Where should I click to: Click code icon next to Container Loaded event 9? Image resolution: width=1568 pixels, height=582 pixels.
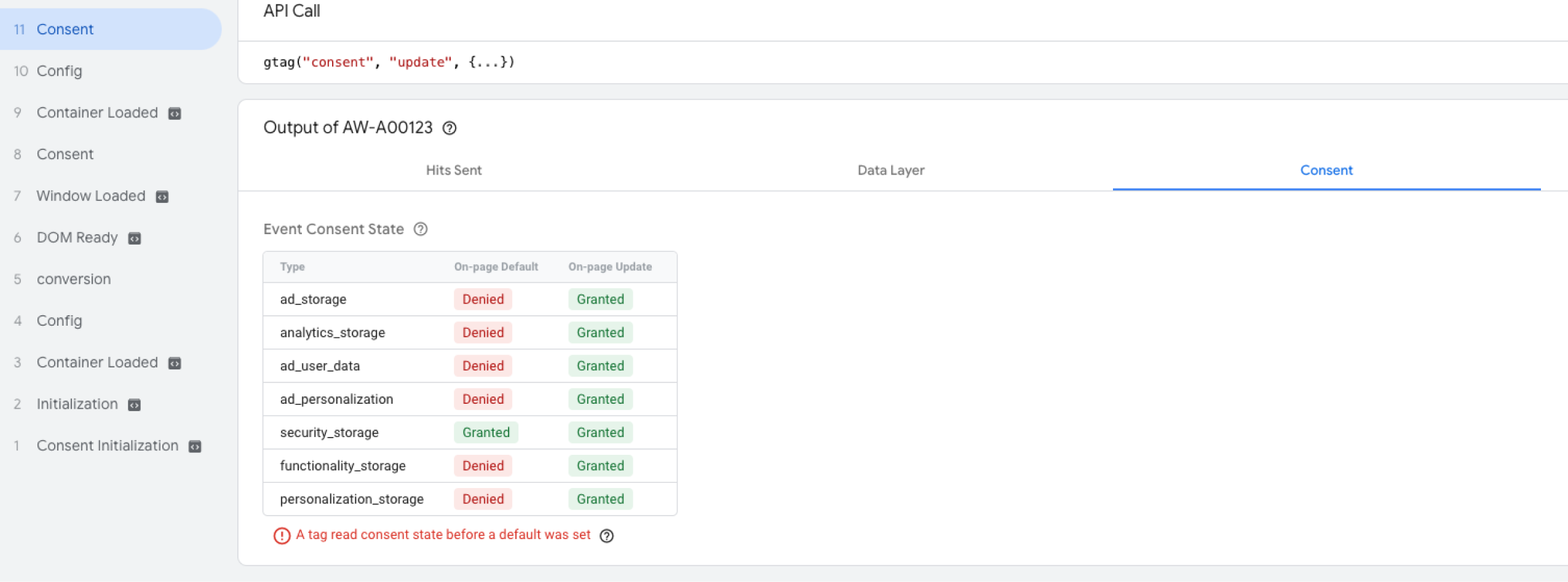click(x=175, y=114)
